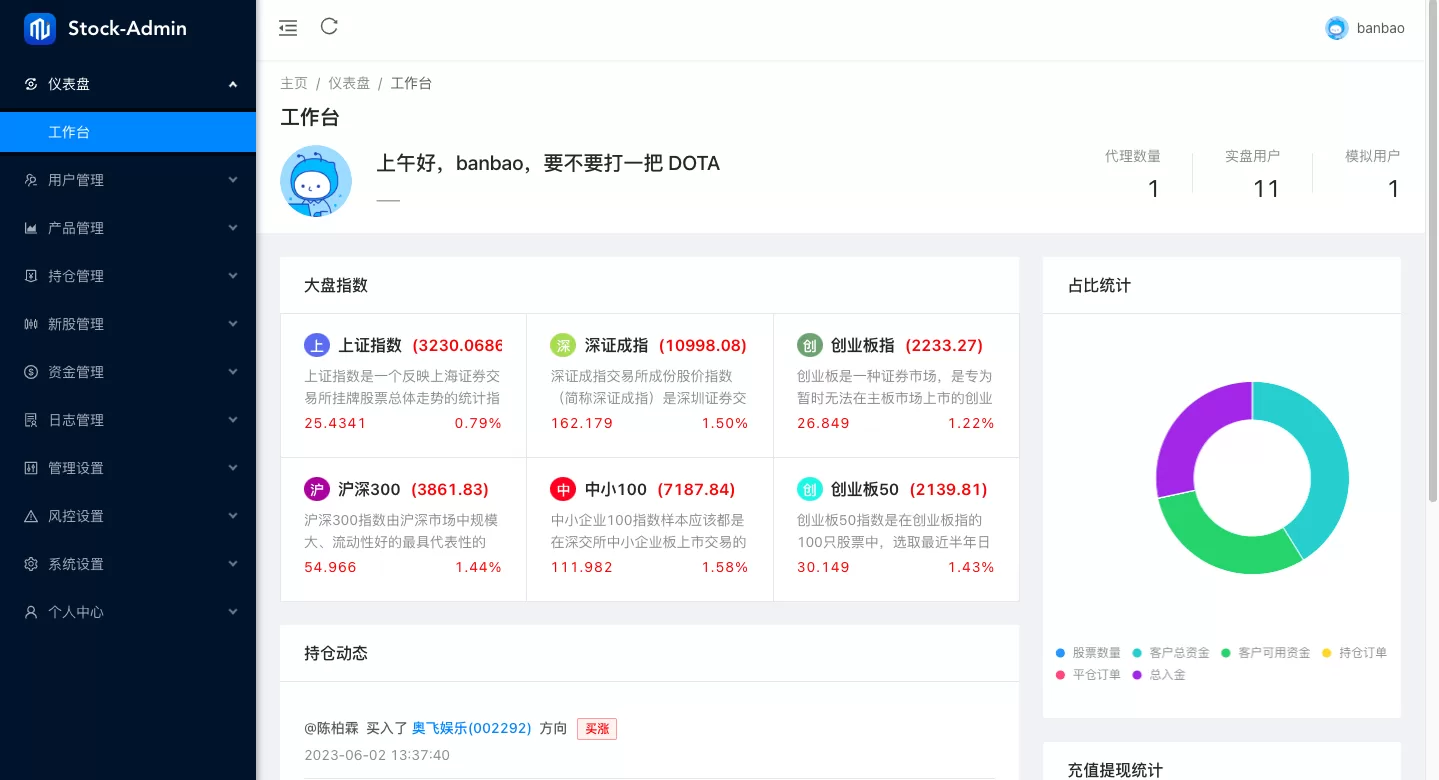This screenshot has width=1439, height=780.
Task: Click the 买涨 direction tag
Action: tap(597, 729)
